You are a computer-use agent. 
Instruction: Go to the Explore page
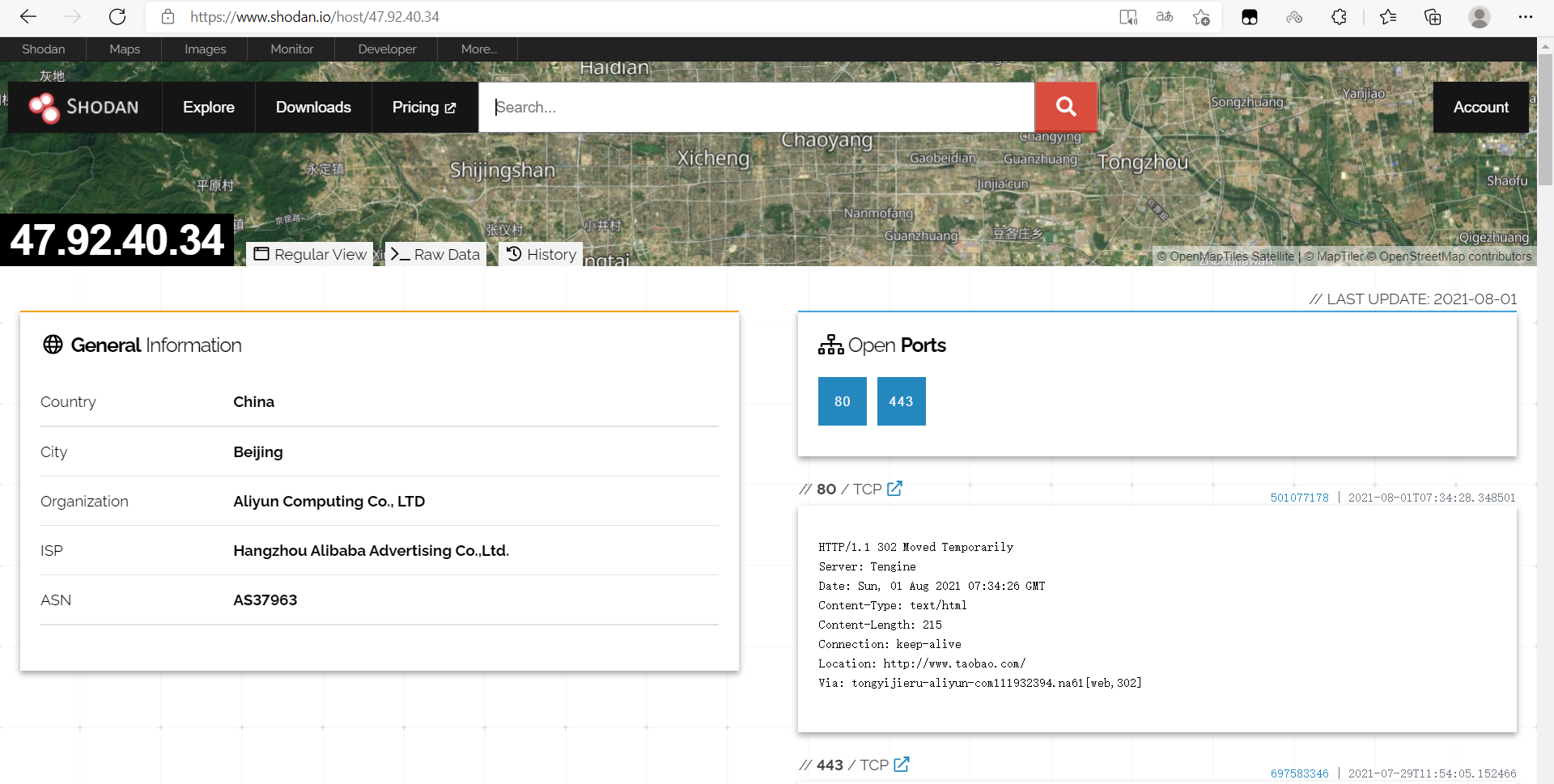tap(209, 107)
